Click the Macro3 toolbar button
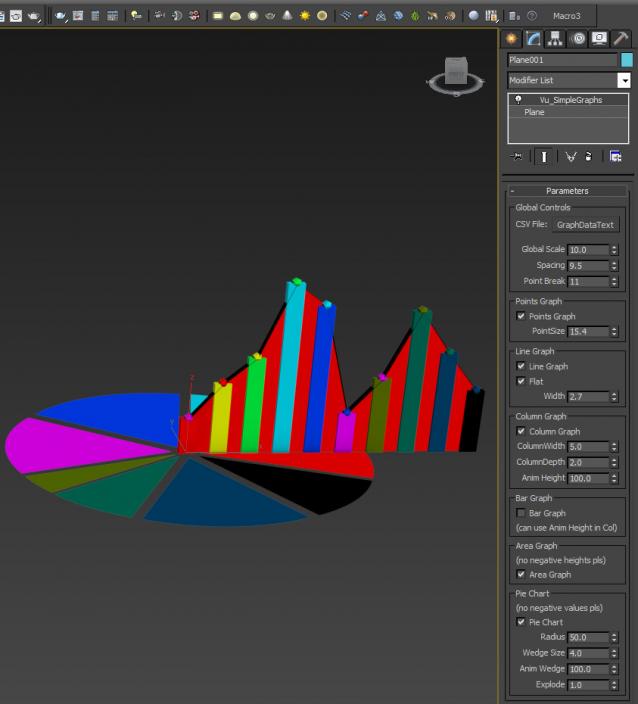Image resolution: width=638 pixels, height=704 pixels. [569, 16]
